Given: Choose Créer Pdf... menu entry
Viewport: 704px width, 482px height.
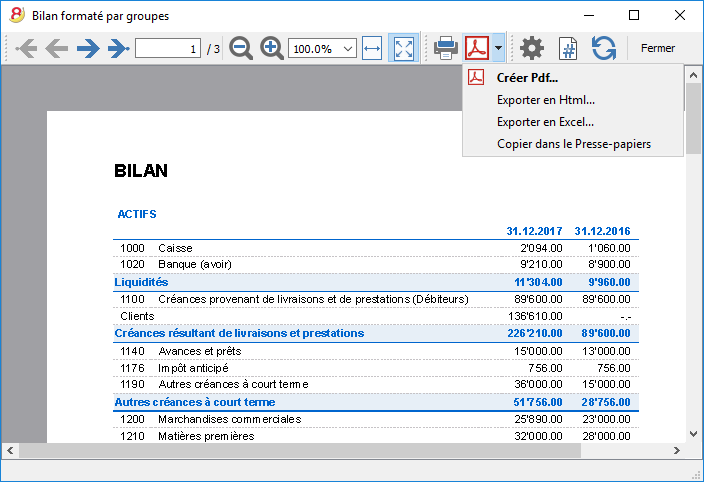Looking at the screenshot, I should (573, 78).
